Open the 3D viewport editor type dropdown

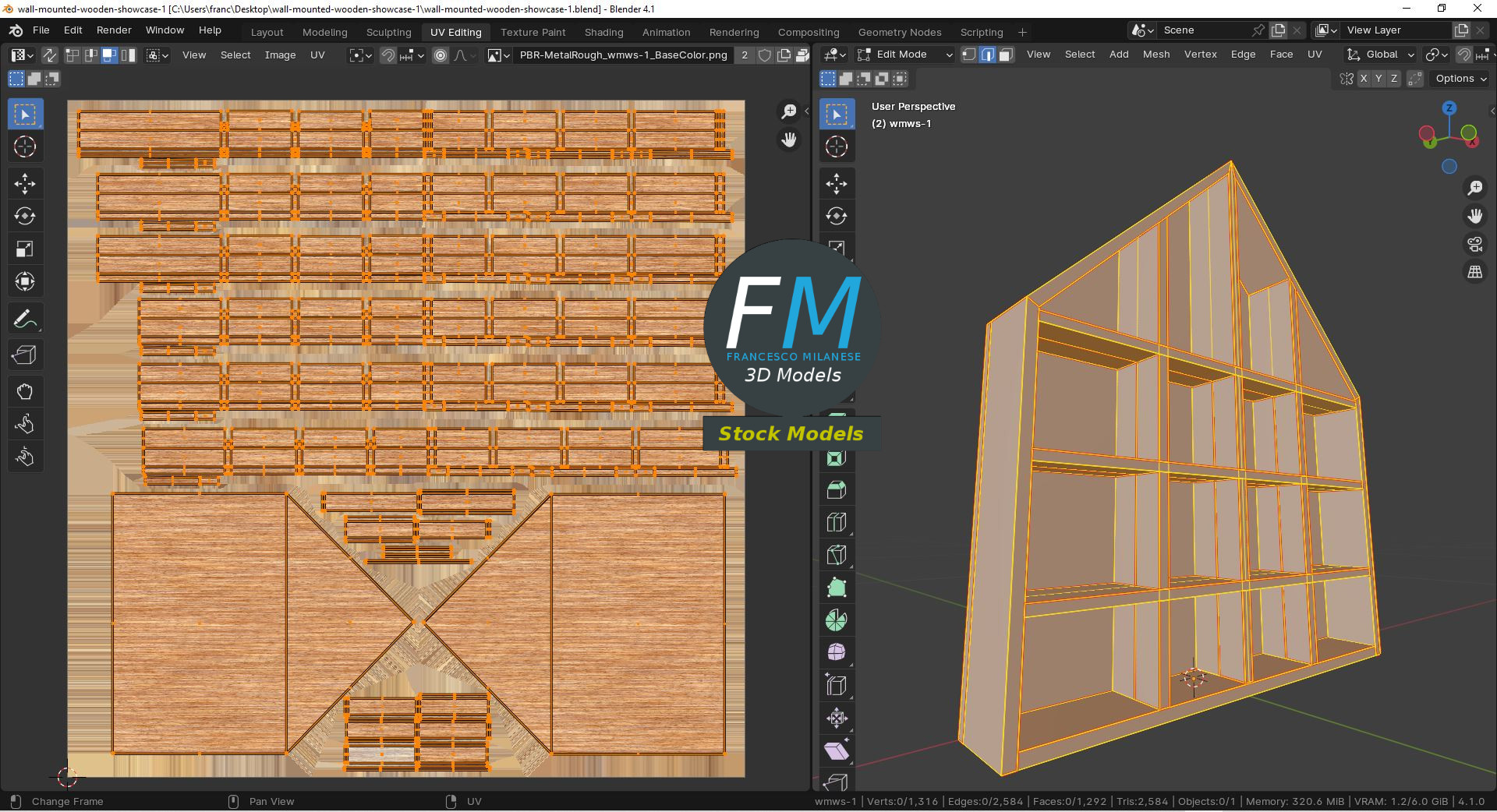835,55
